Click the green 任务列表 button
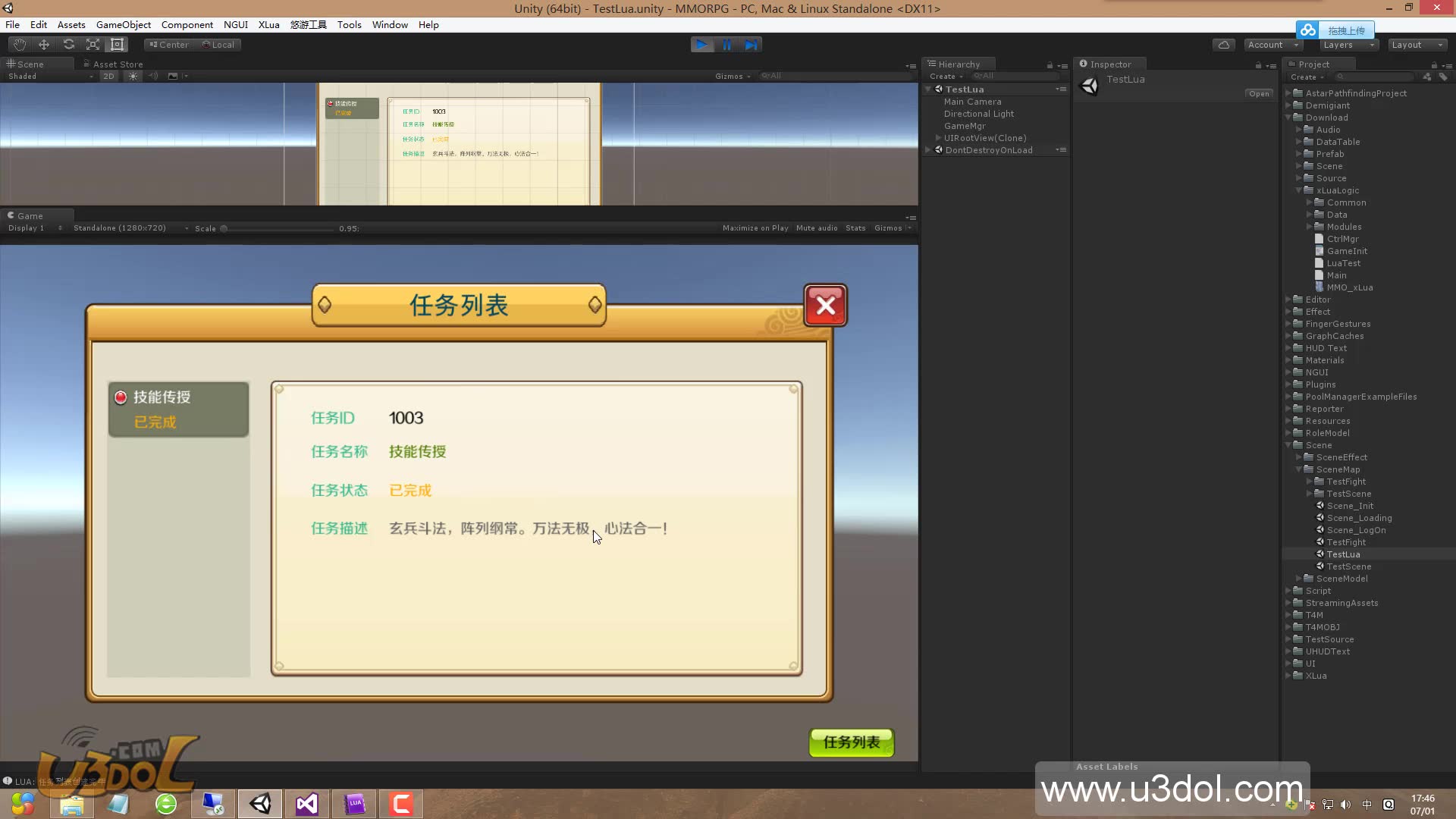Viewport: 1456px width, 819px height. pos(851,742)
